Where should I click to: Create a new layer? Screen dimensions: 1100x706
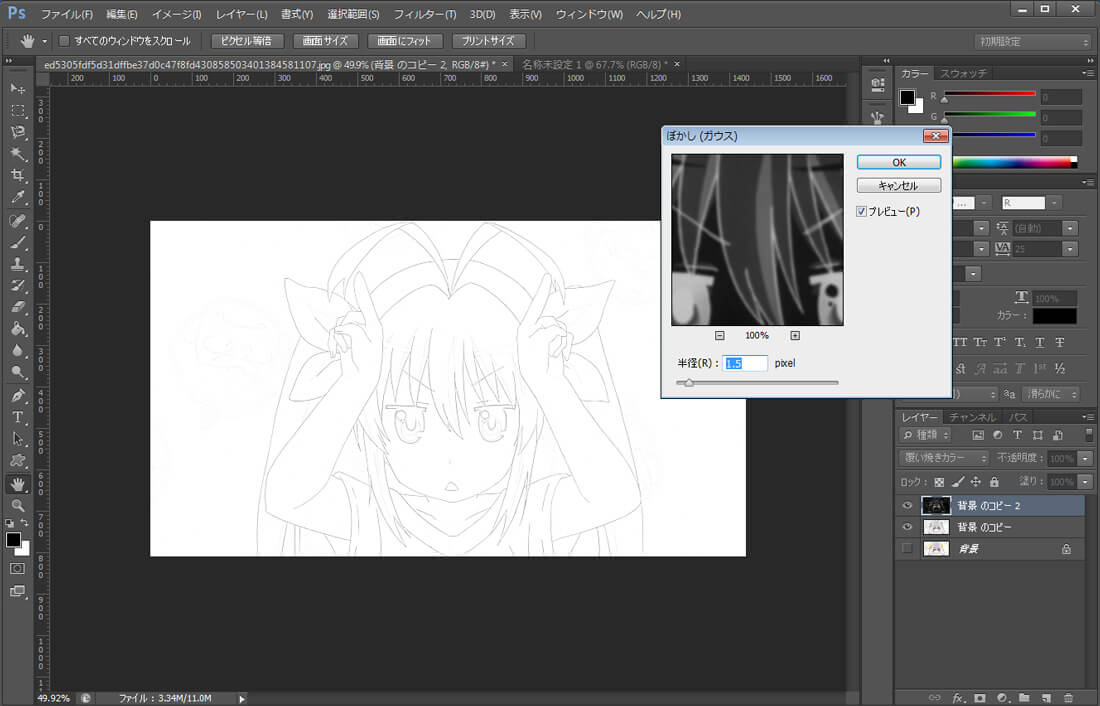pos(1046,698)
